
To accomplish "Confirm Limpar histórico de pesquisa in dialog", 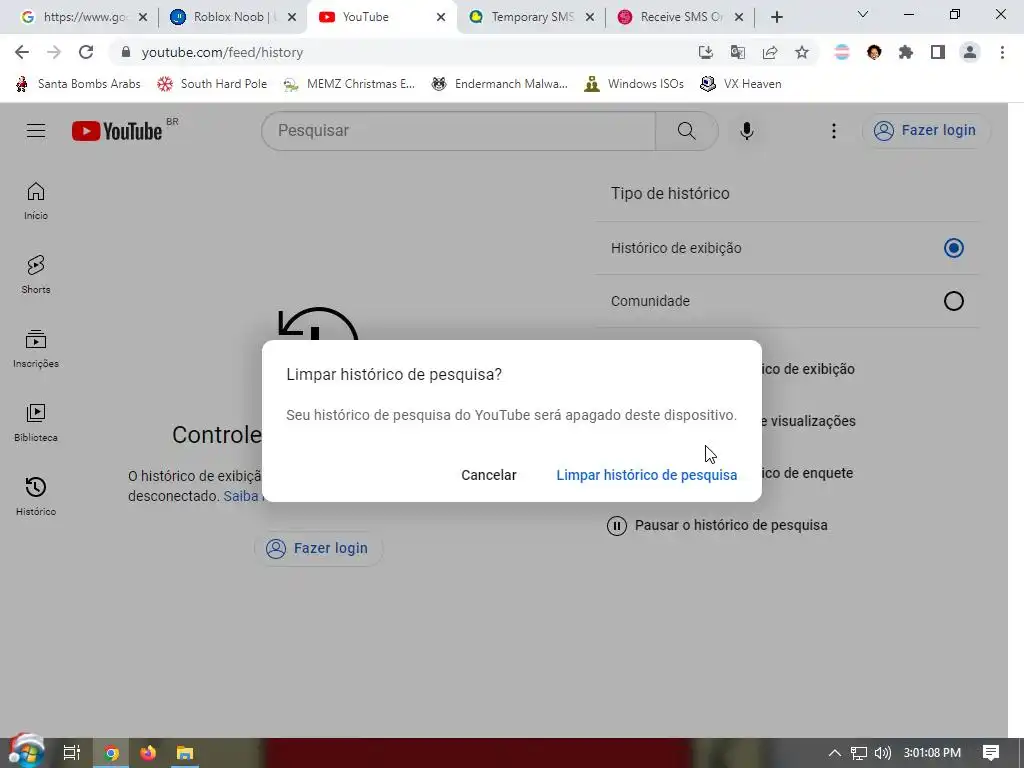I will tap(647, 475).
